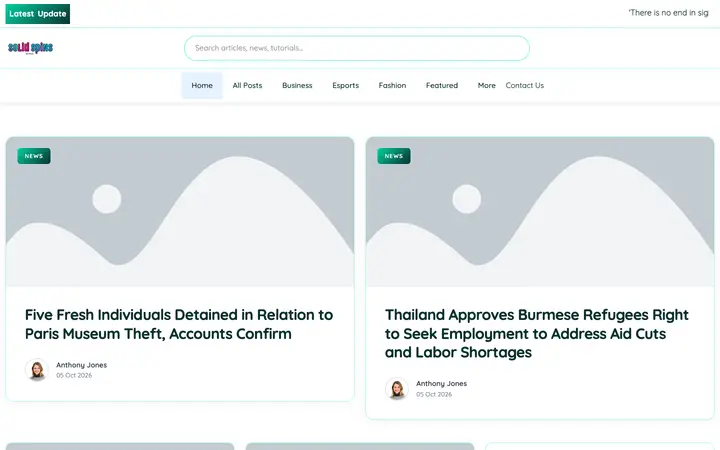Open the All Posts menu item

click(247, 85)
